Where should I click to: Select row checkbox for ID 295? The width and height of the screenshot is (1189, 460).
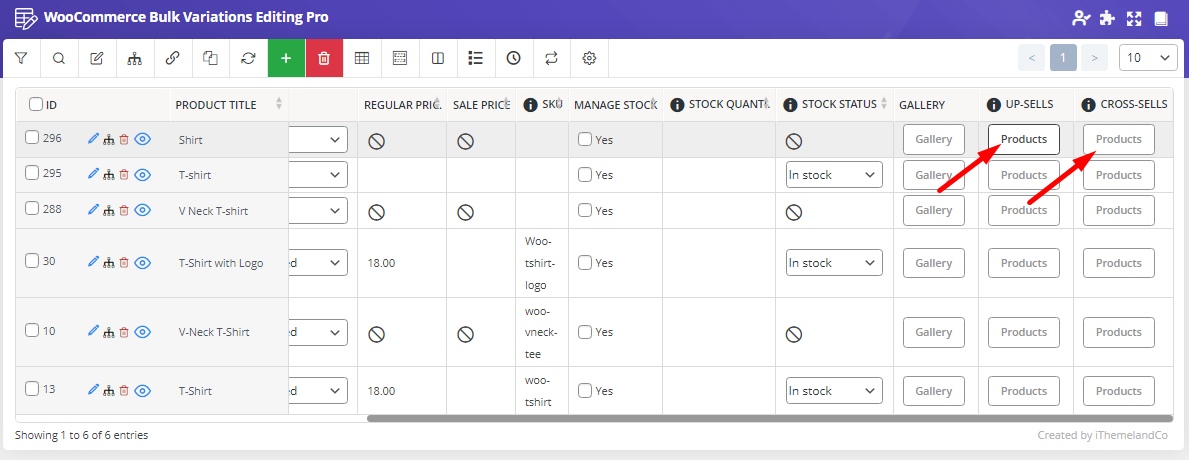32,173
